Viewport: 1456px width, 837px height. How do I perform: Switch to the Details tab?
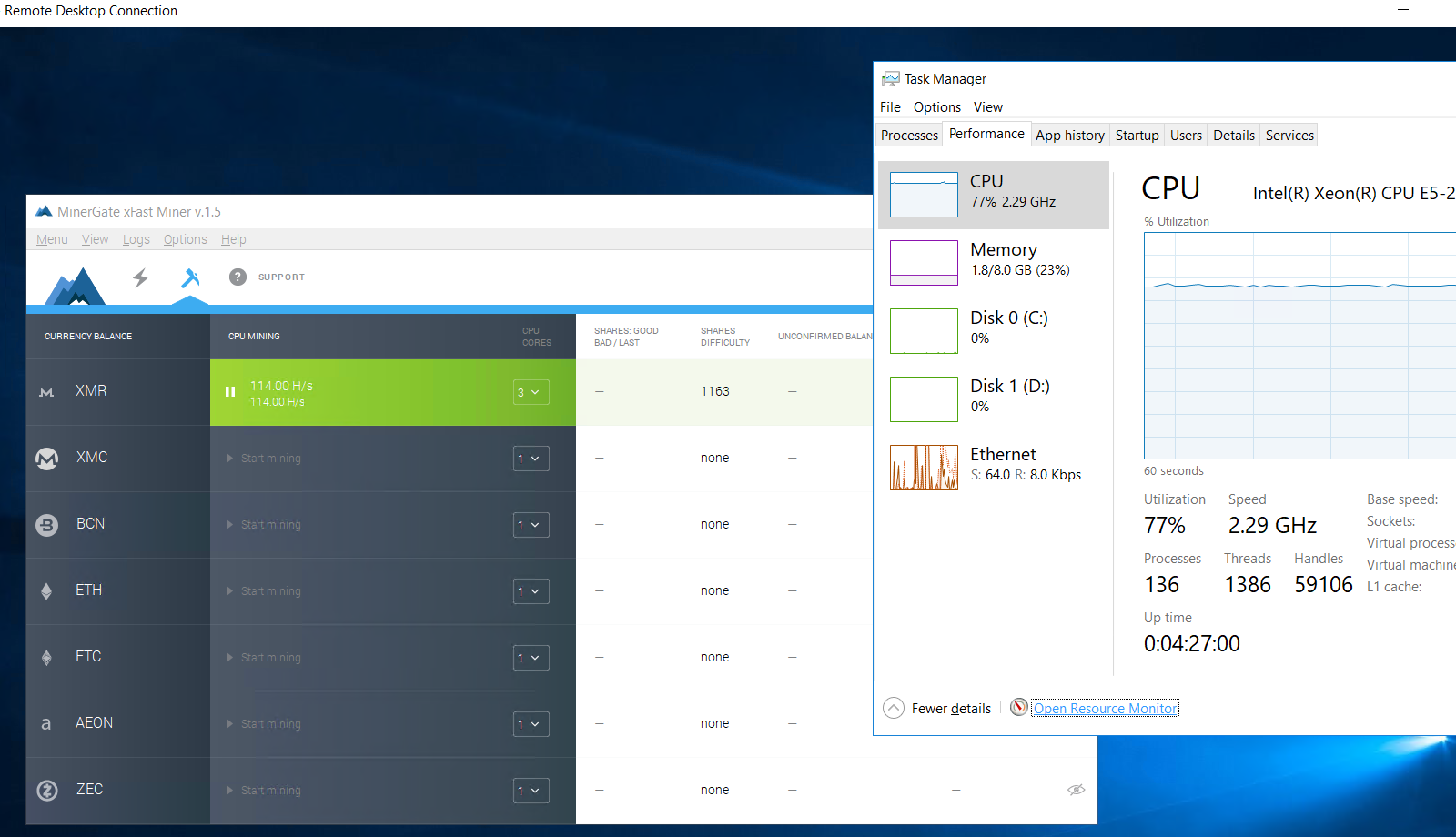(1234, 136)
